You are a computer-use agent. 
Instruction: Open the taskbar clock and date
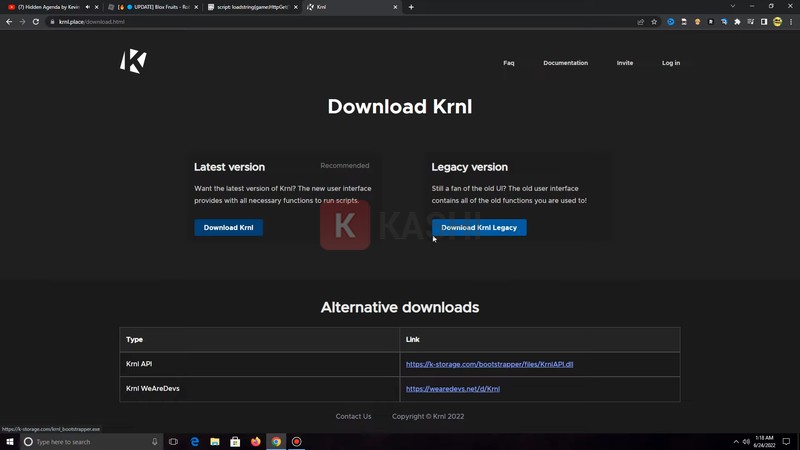(764, 442)
